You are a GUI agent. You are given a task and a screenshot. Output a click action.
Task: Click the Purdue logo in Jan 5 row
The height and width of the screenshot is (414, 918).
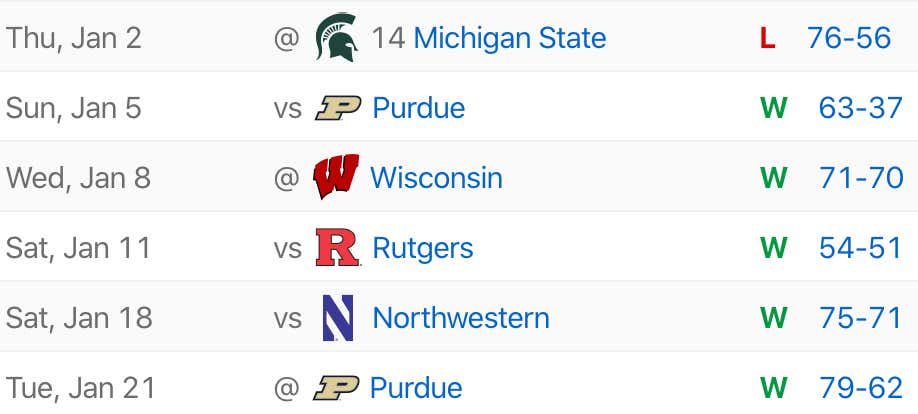(338, 108)
